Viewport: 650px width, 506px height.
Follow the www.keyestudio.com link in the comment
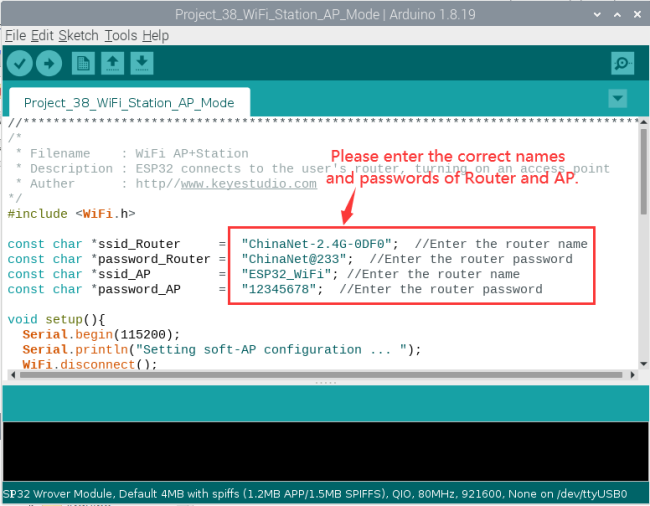(x=249, y=184)
